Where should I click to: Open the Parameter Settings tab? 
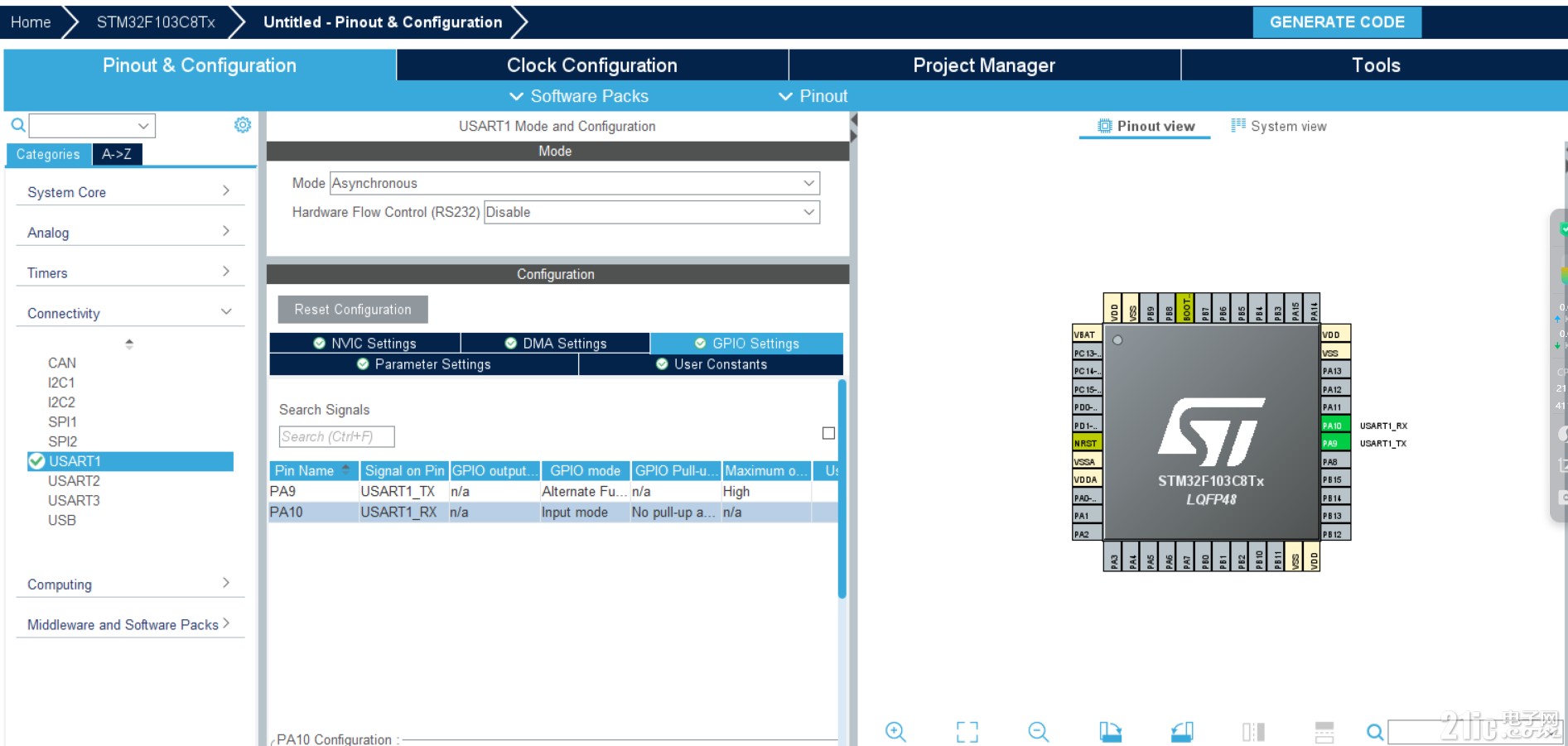click(424, 363)
